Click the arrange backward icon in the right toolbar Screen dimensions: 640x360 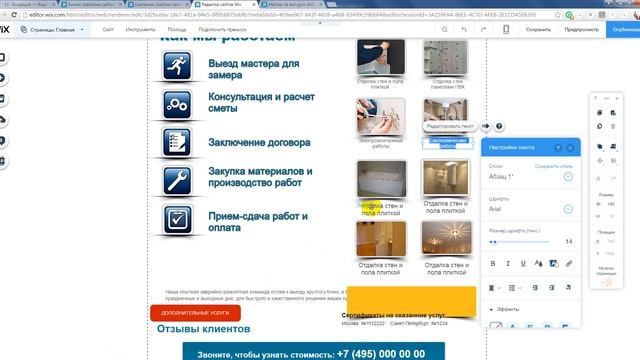click(613, 146)
